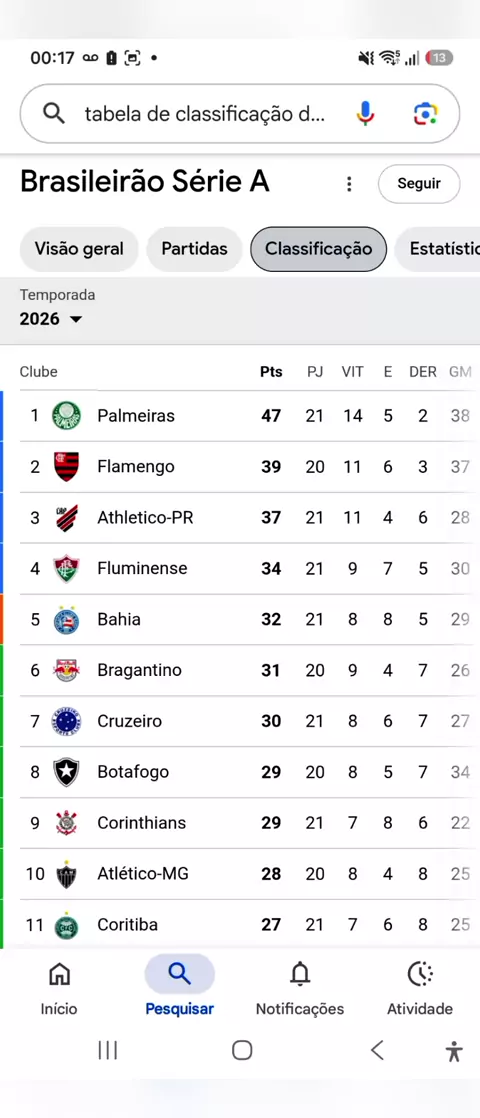Tap the Palmeiras club crest
Image resolution: width=480 pixels, height=1118 pixels.
66,416
